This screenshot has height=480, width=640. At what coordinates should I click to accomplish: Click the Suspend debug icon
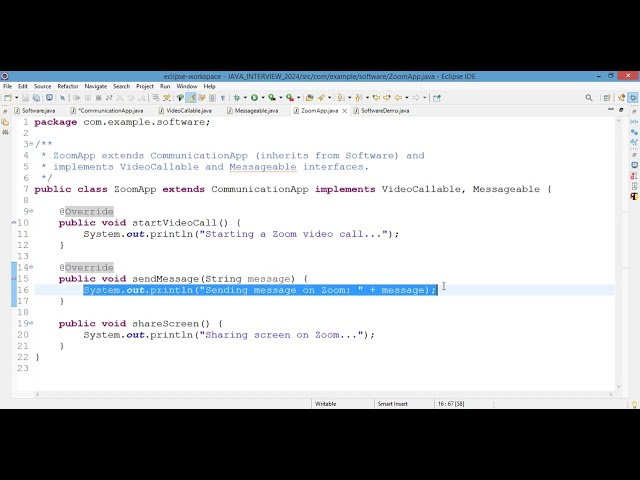point(87,98)
